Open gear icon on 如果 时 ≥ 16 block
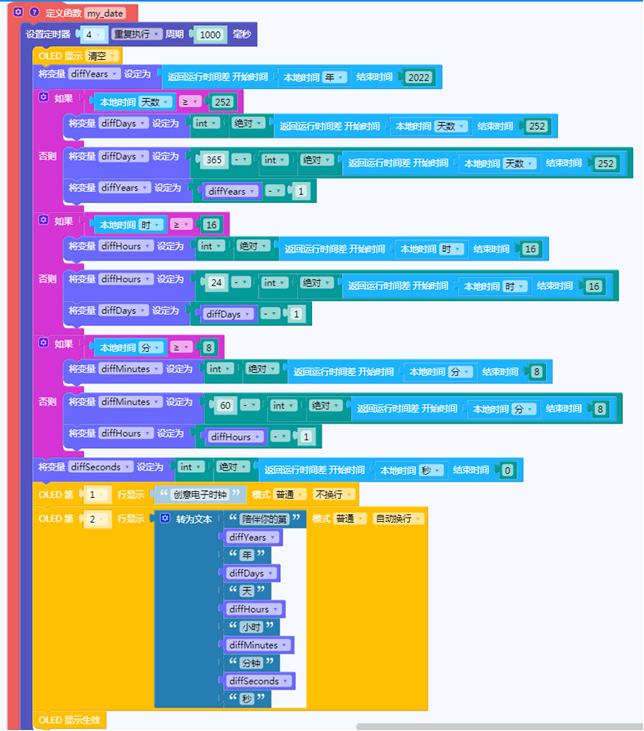Screen dimensions: 644x731 pyautogui.click(x=43, y=220)
